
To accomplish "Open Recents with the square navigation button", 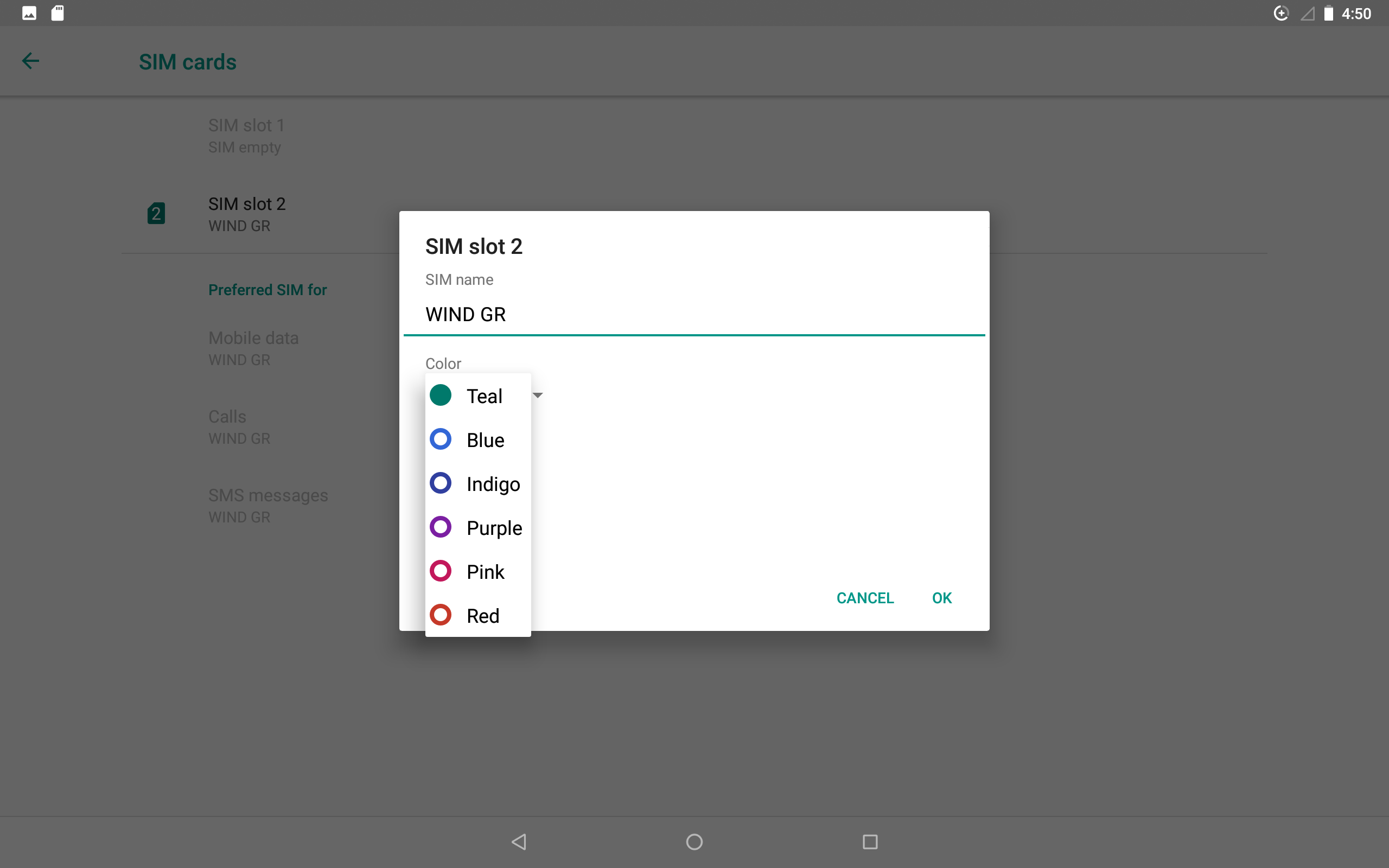I will click(870, 841).
